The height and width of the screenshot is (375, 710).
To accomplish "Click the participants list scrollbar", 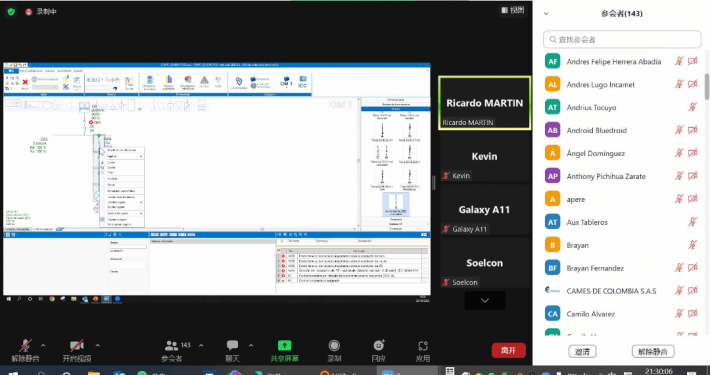I will 707,87.
